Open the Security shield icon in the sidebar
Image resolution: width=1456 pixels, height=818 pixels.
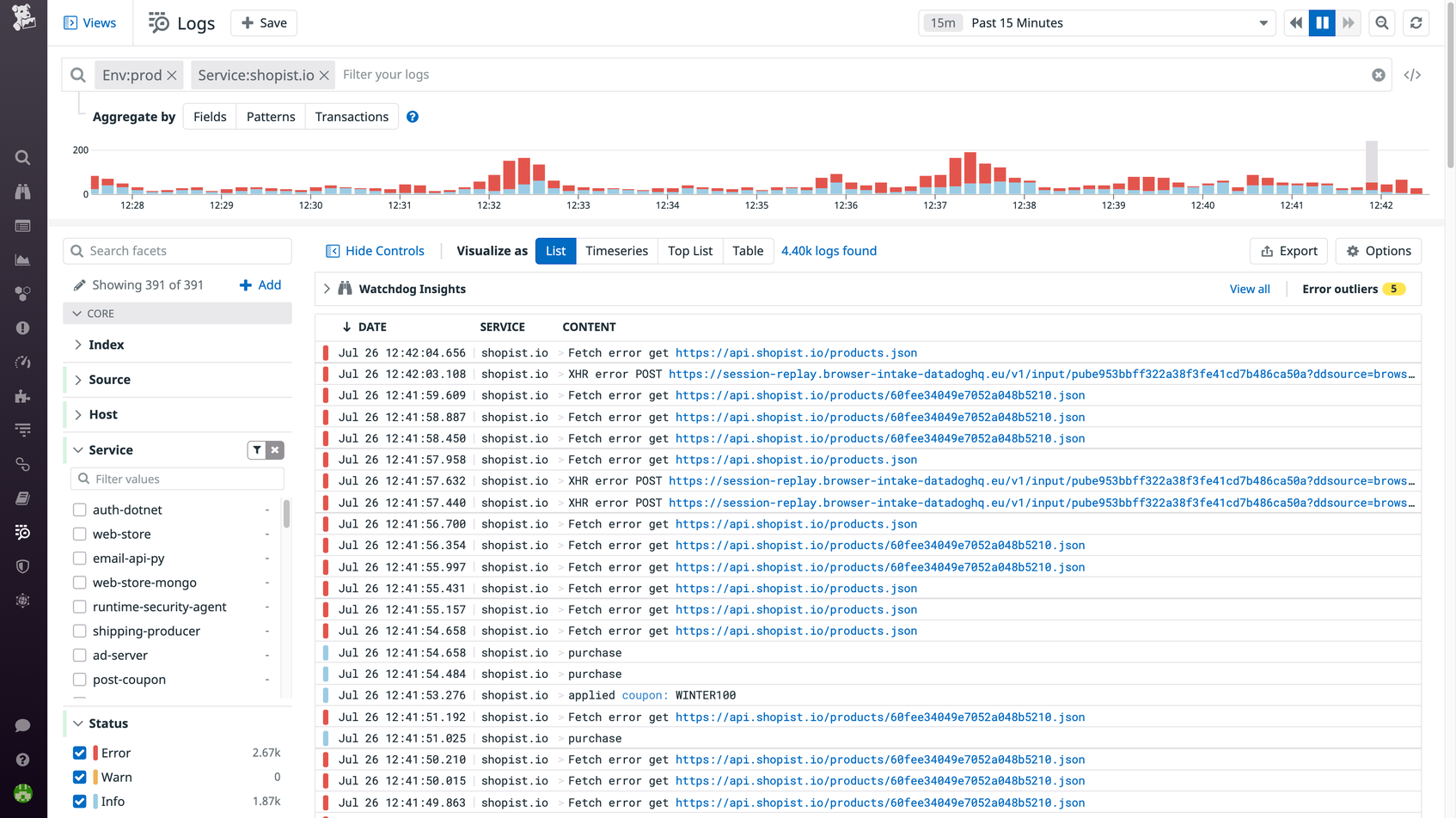(x=22, y=565)
